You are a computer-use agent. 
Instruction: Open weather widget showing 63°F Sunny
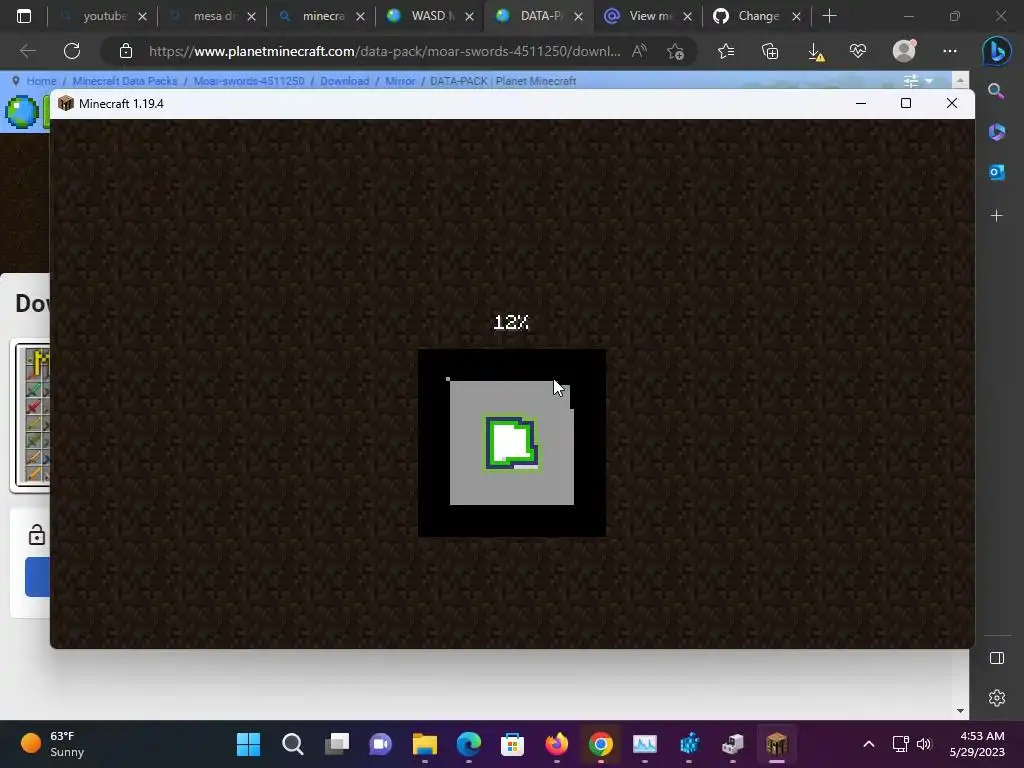54,744
